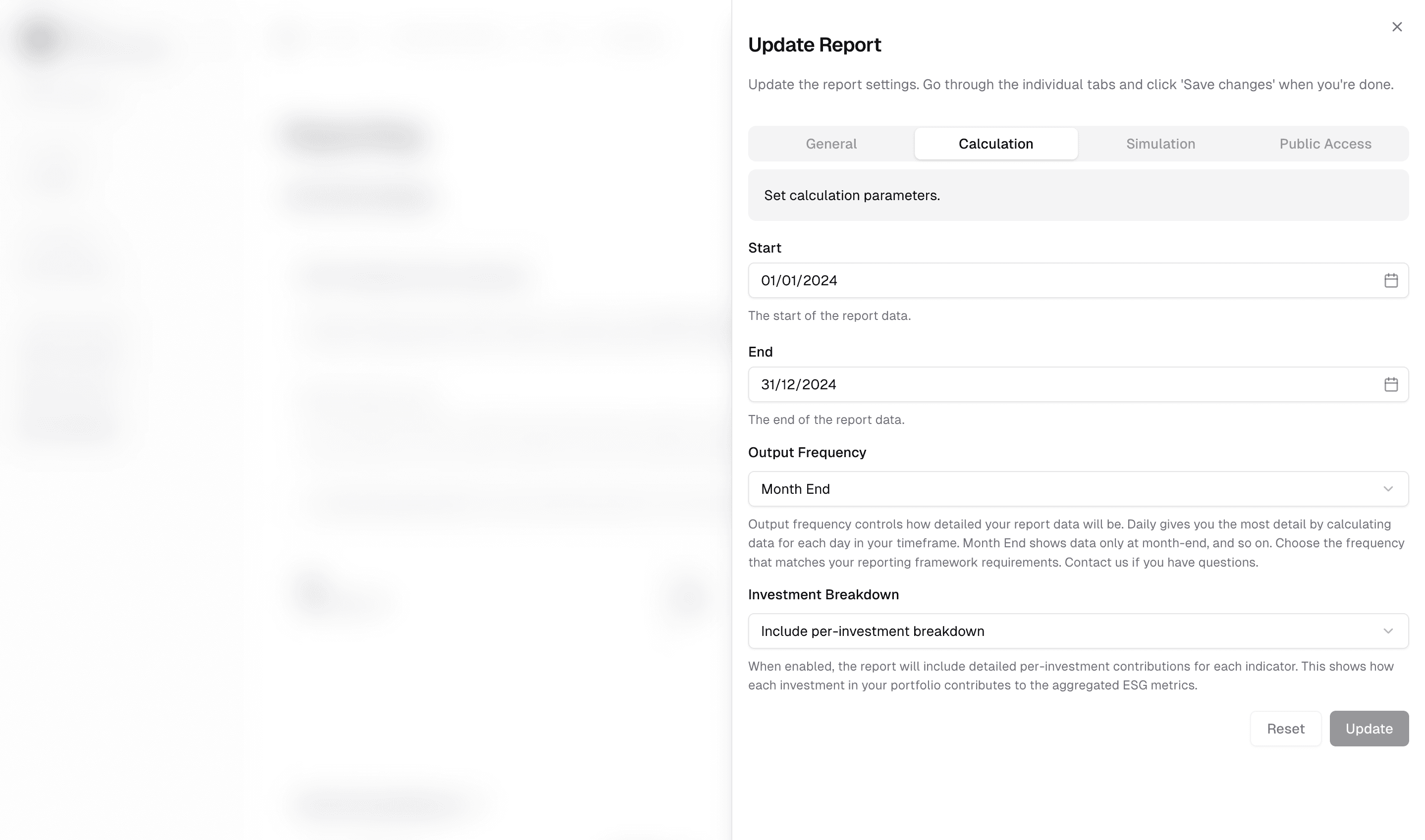Click the Update button
The height and width of the screenshot is (840, 1425).
1369,729
